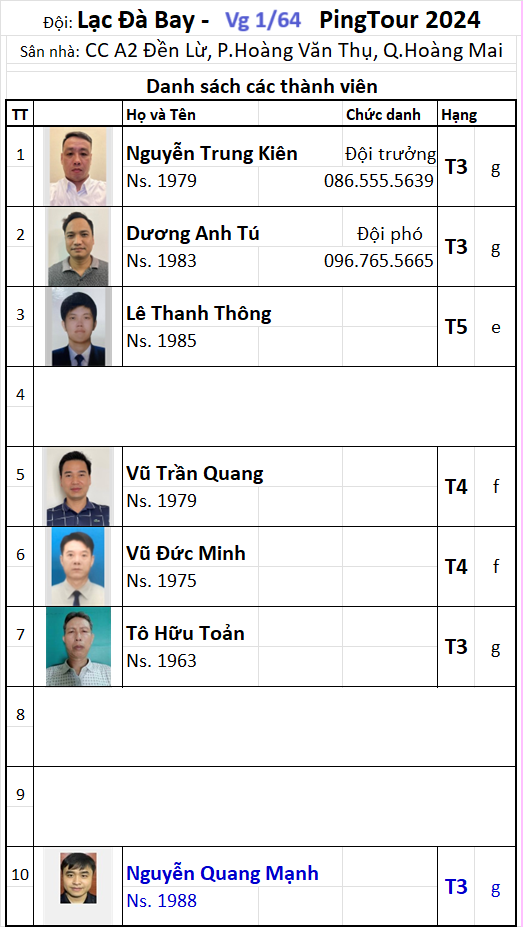Click the Họ và Tên column header

(x=161, y=115)
